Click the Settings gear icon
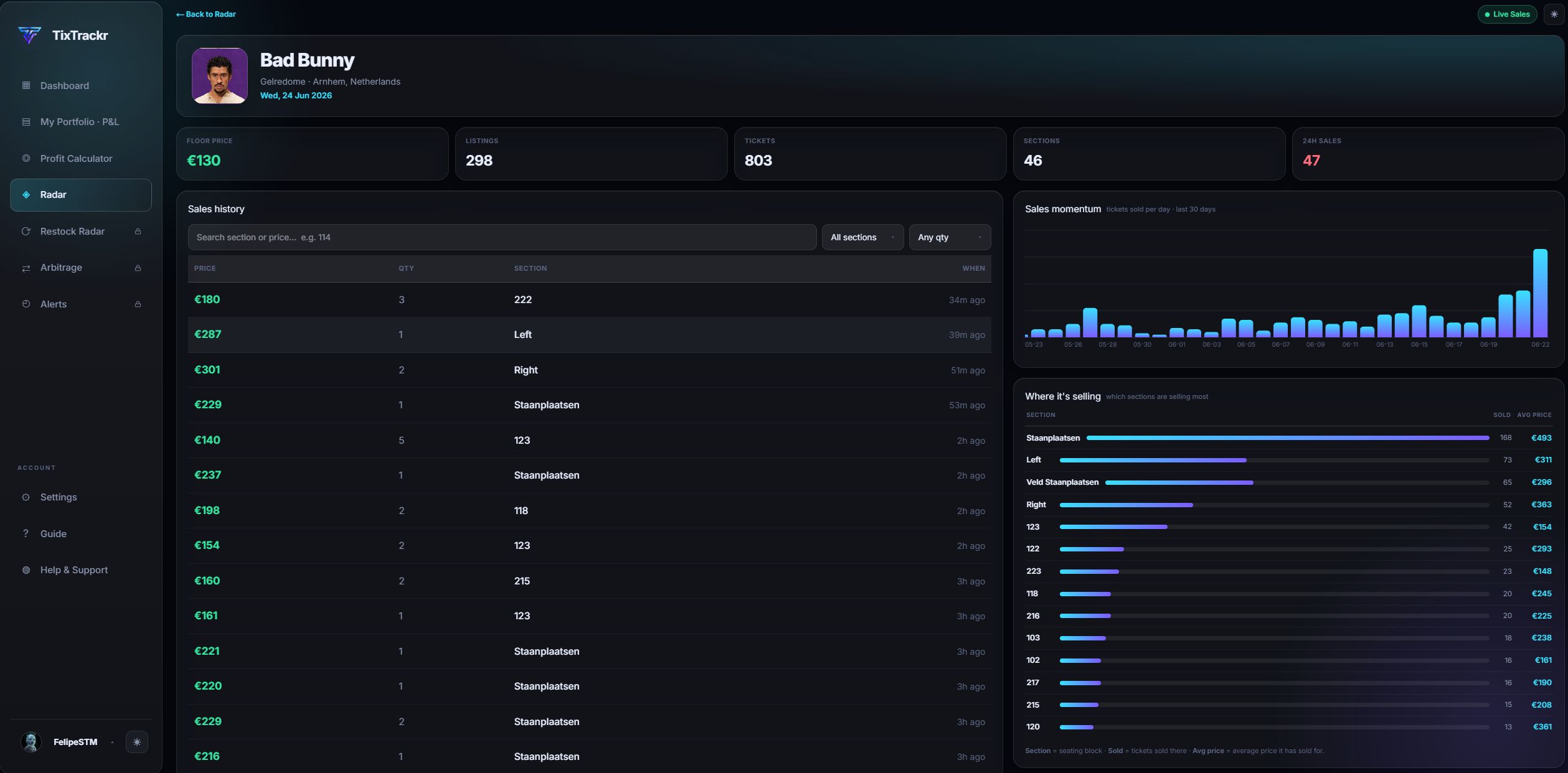This screenshot has width=1568, height=773. [26, 497]
